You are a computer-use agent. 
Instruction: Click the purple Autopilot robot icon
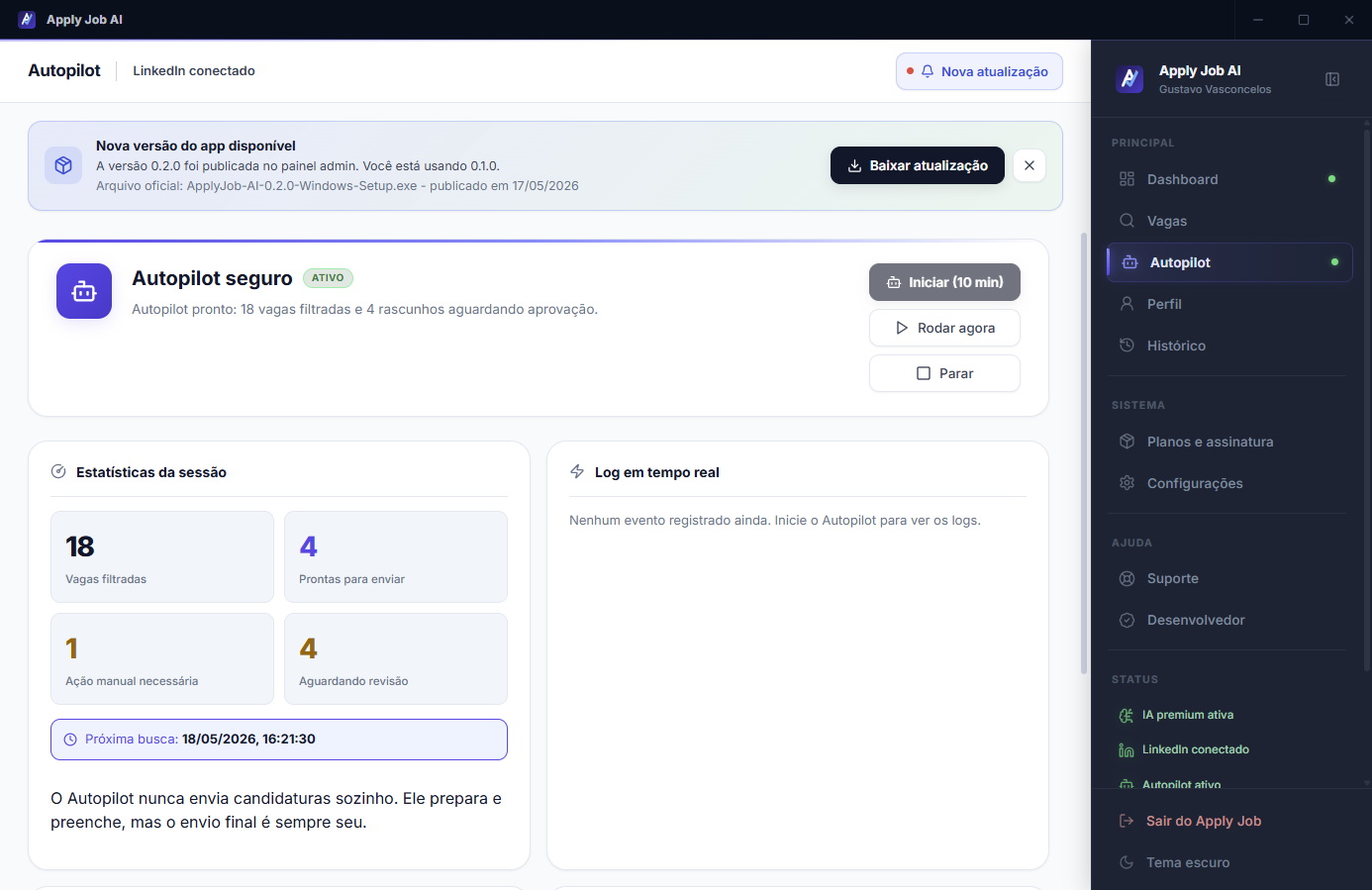point(84,291)
